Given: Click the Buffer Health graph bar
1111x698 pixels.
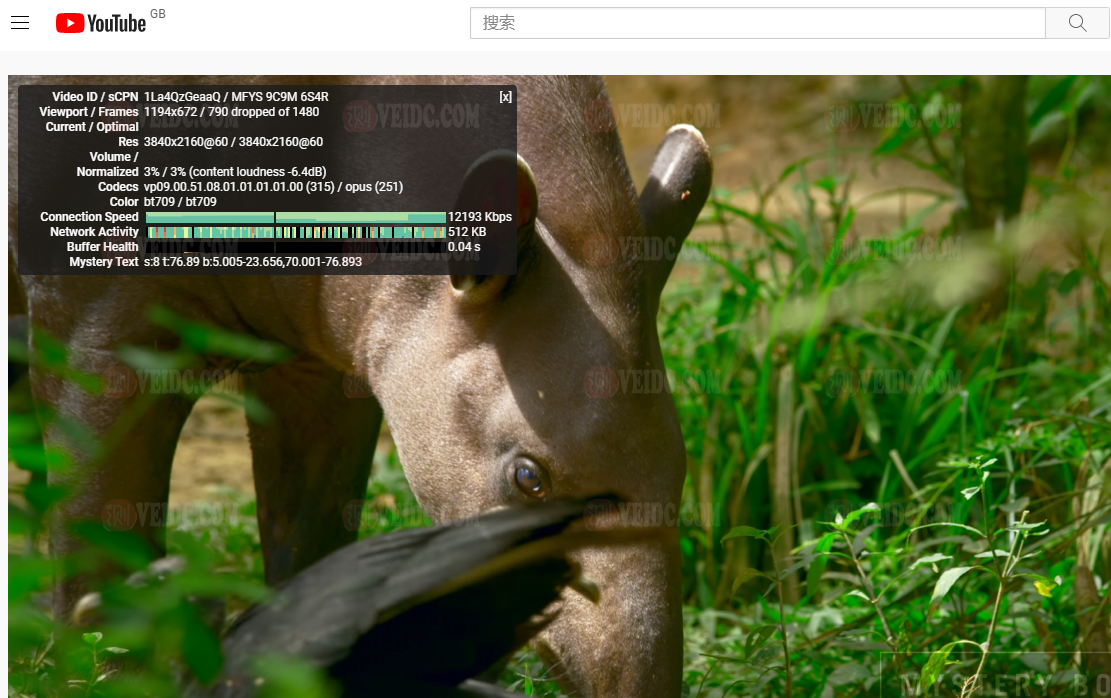Looking at the screenshot, I should (x=295, y=247).
